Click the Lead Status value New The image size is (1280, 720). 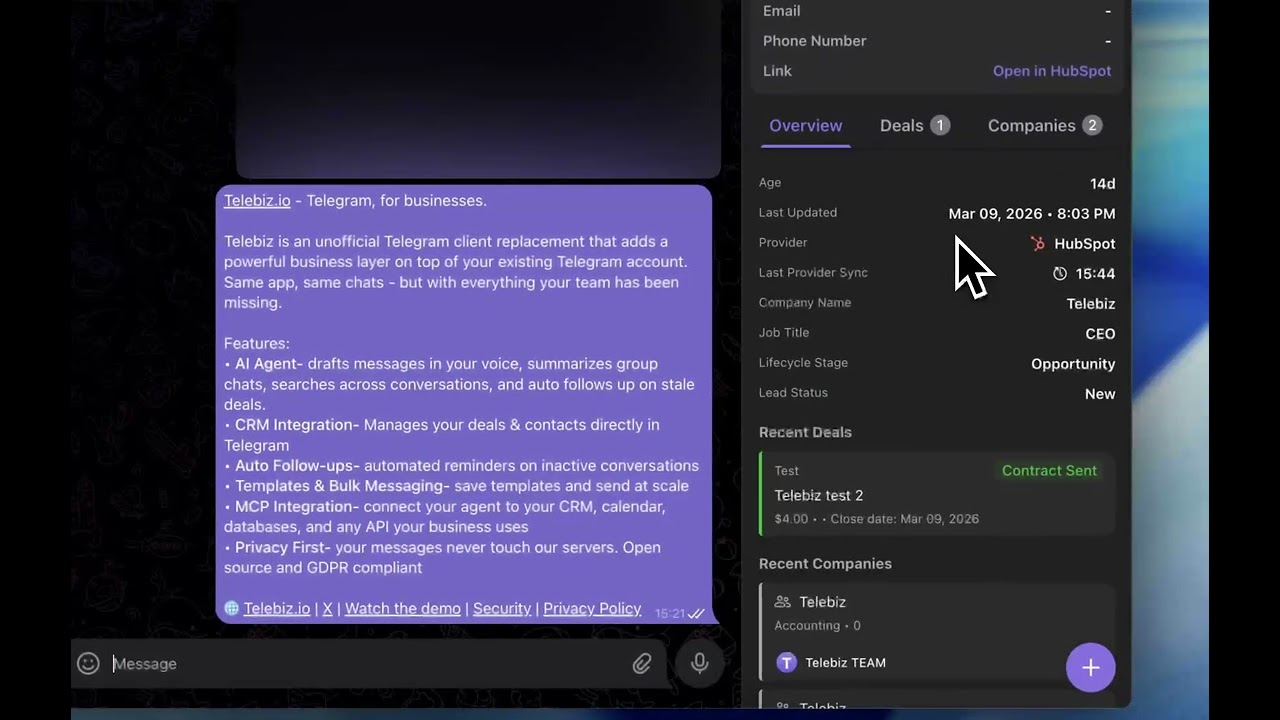[1100, 394]
